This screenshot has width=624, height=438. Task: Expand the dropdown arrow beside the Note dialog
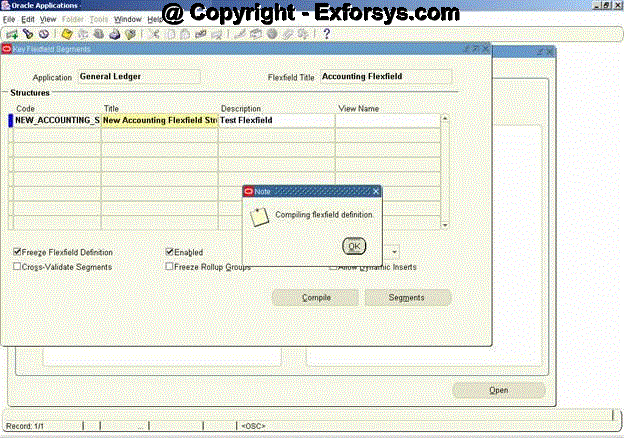click(395, 252)
